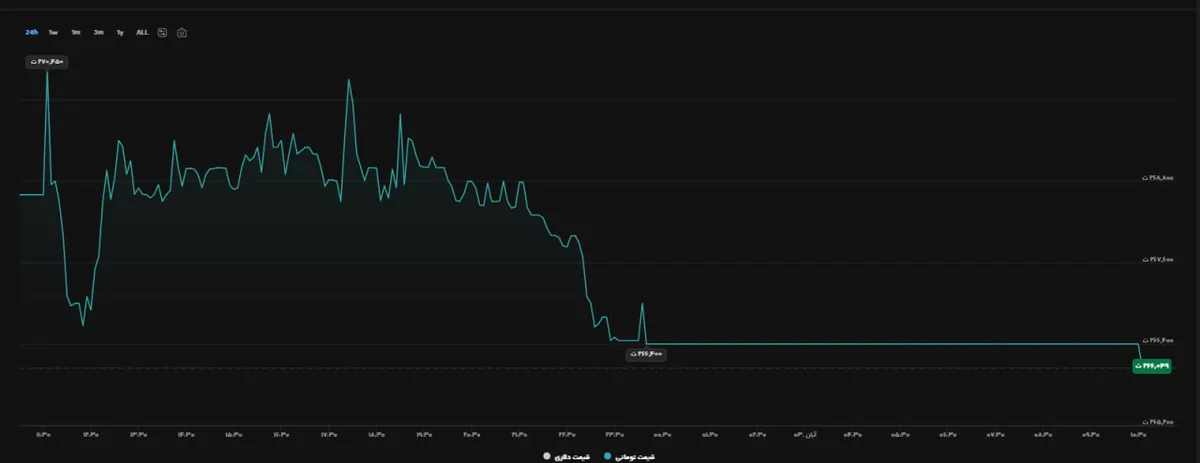Select the 24h time range
Screen dimensions: 1200x463
click(x=32, y=32)
